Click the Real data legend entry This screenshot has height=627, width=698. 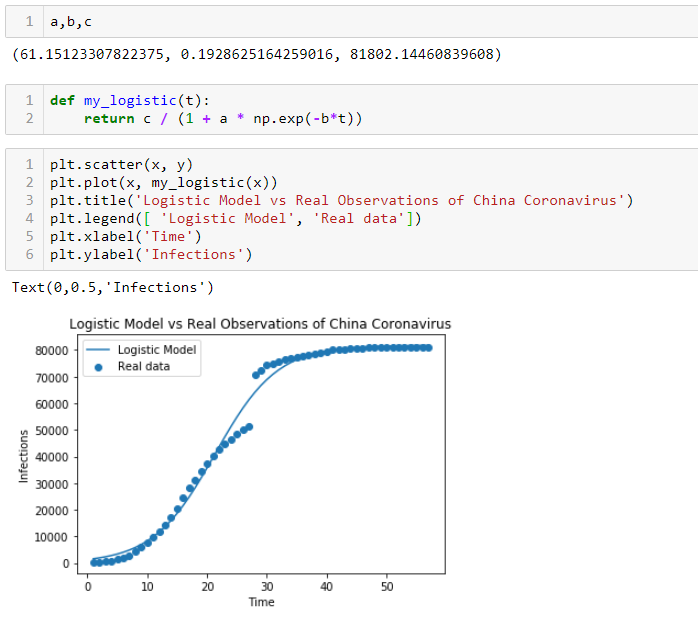[x=132, y=367]
